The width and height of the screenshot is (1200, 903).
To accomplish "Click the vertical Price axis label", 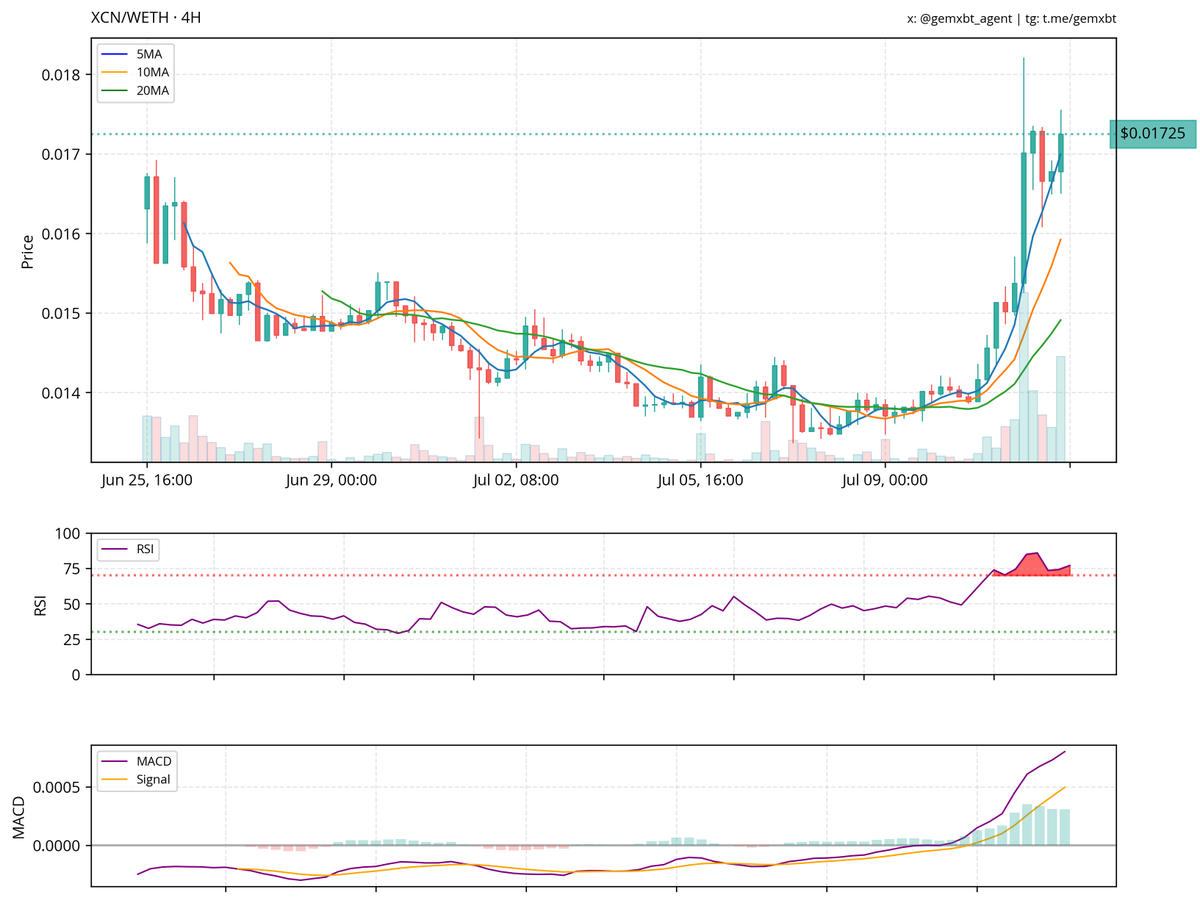I will coord(27,251).
